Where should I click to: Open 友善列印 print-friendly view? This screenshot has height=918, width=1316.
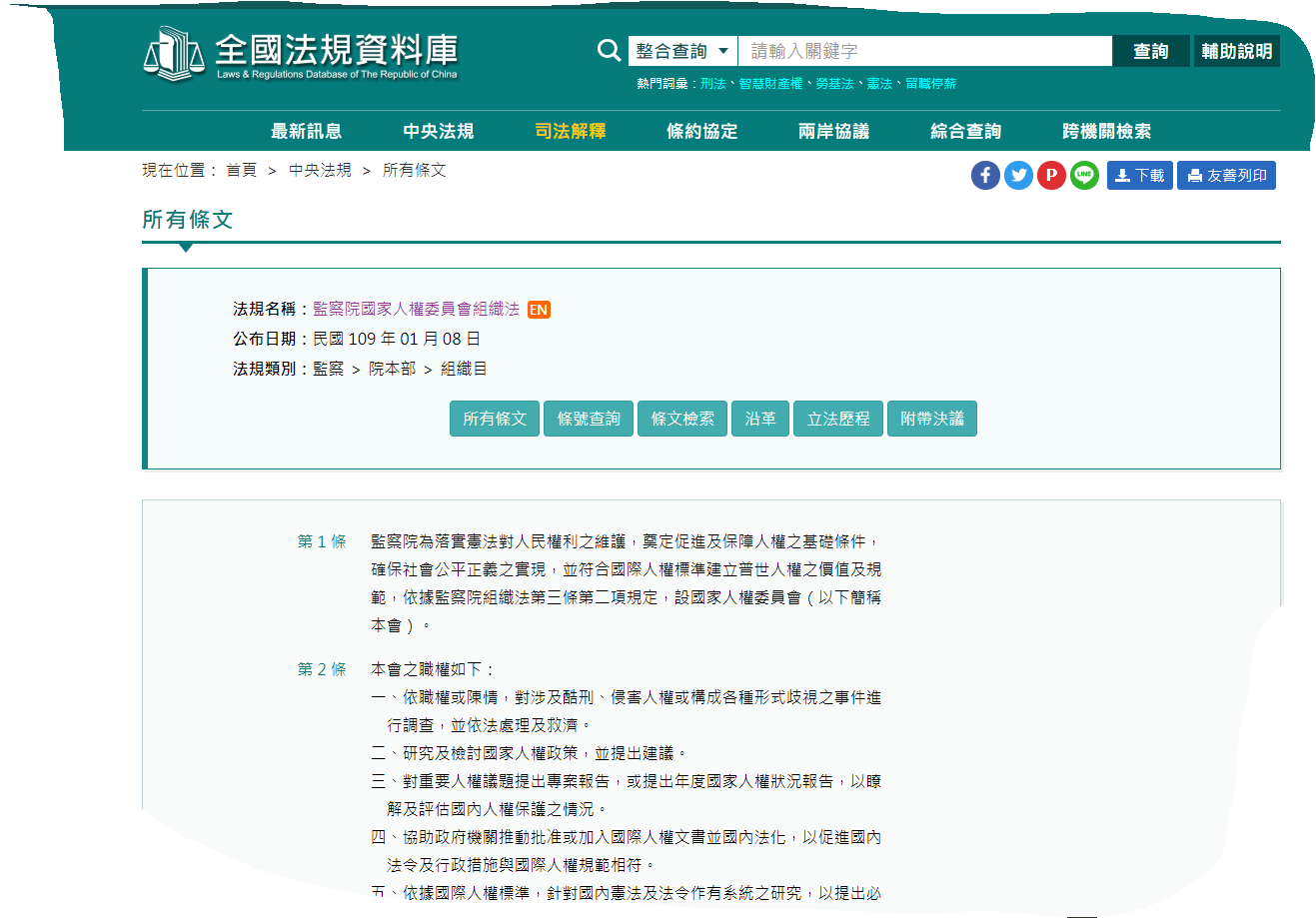point(1226,176)
